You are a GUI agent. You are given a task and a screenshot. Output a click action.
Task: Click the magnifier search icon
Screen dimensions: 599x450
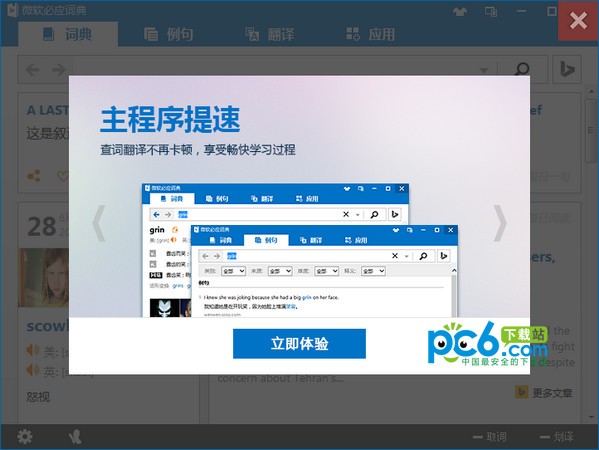[x=522, y=69]
